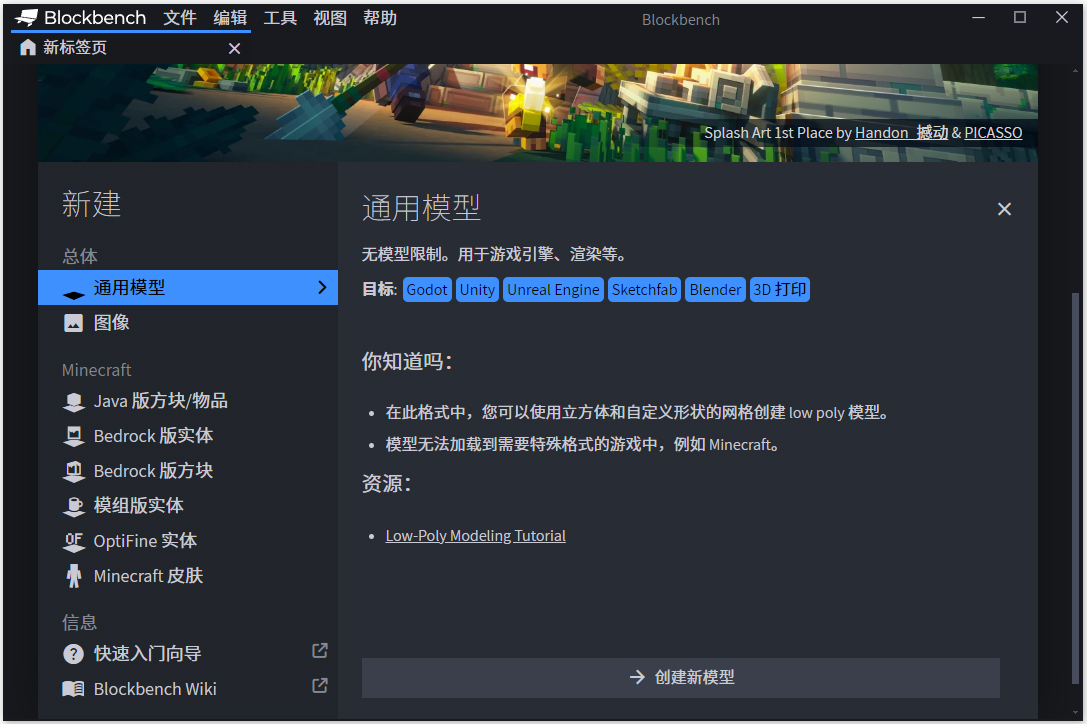Image resolution: width=1087 pixels, height=724 pixels.
Task: Click the Blockbench logo in the title bar
Action: 25,17
